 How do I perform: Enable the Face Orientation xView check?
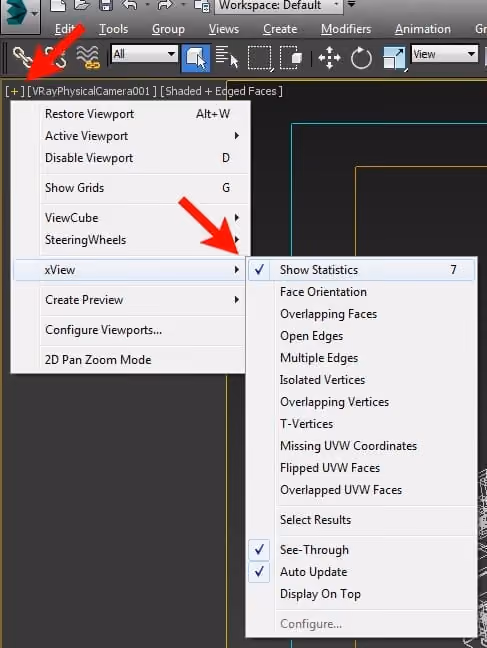(361, 292)
